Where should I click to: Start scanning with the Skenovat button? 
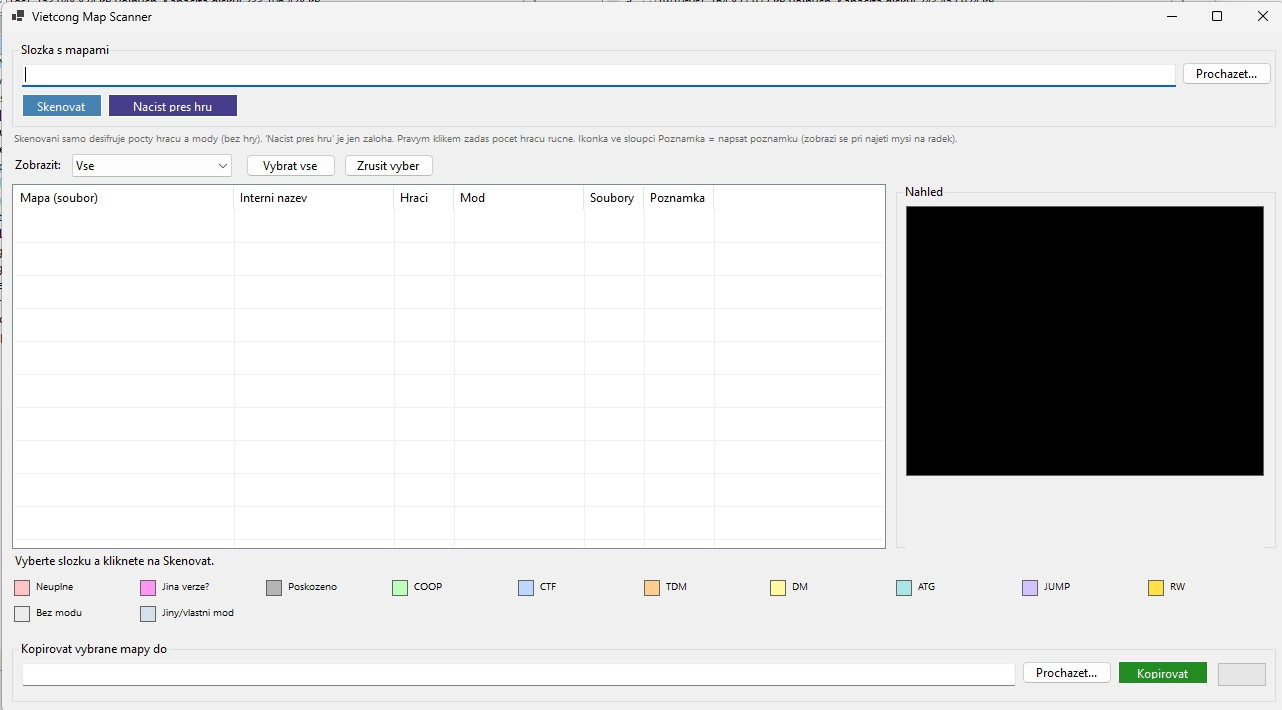pyautogui.click(x=62, y=106)
